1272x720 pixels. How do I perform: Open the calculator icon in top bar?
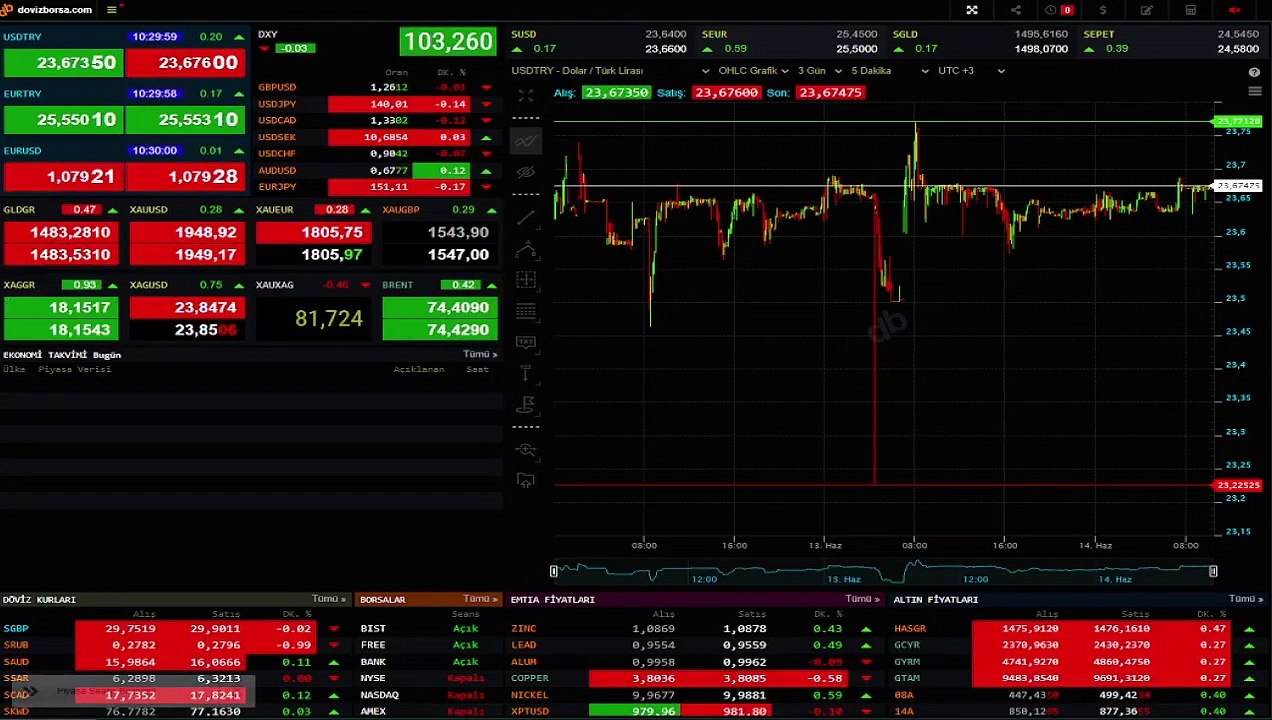tap(1191, 10)
